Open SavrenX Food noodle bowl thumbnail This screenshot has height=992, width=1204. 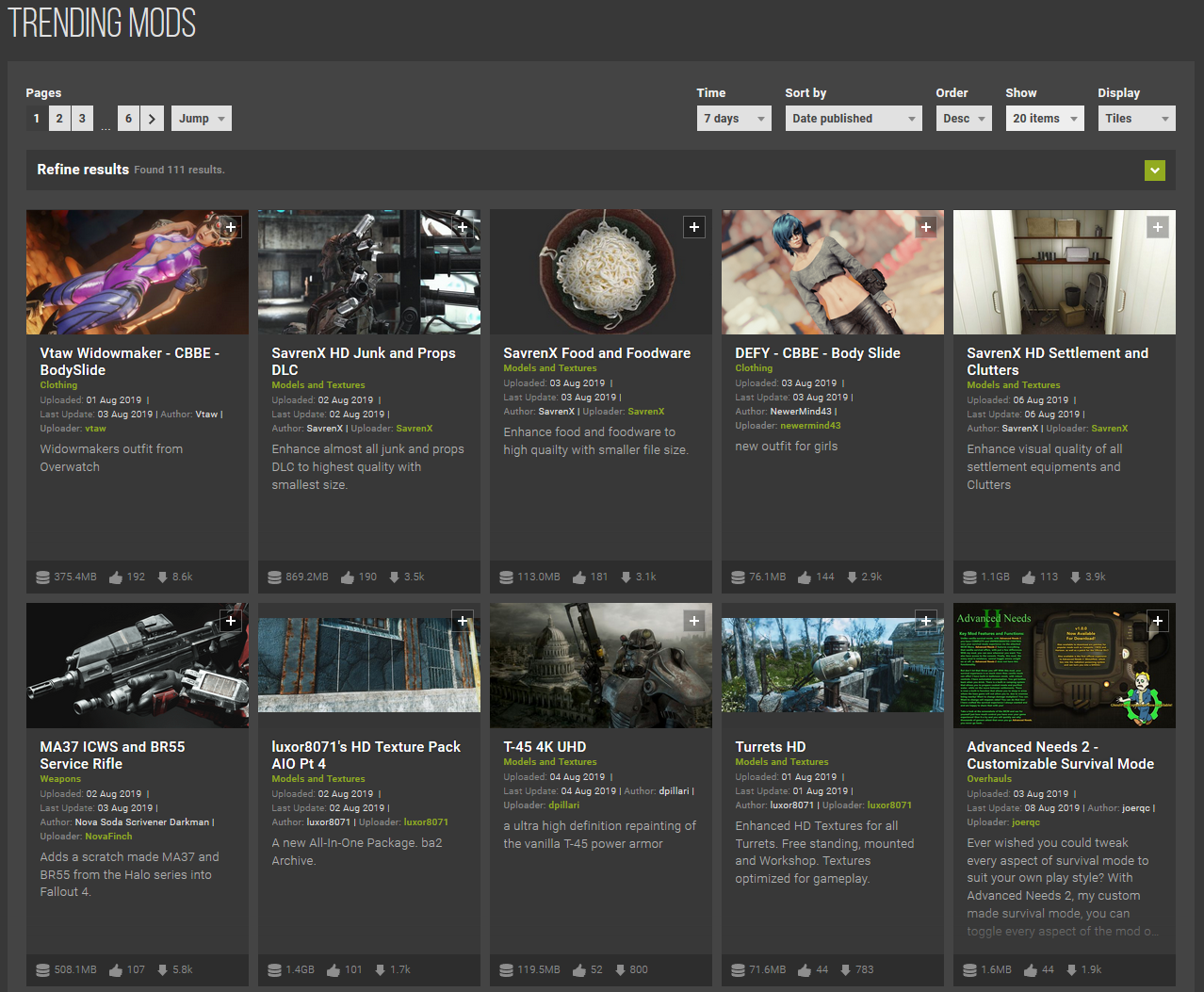tap(601, 272)
